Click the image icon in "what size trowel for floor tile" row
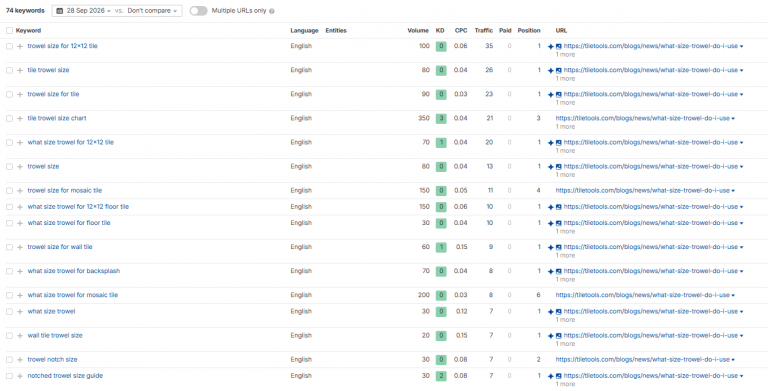This screenshot has height=391, width=768. pos(559,223)
